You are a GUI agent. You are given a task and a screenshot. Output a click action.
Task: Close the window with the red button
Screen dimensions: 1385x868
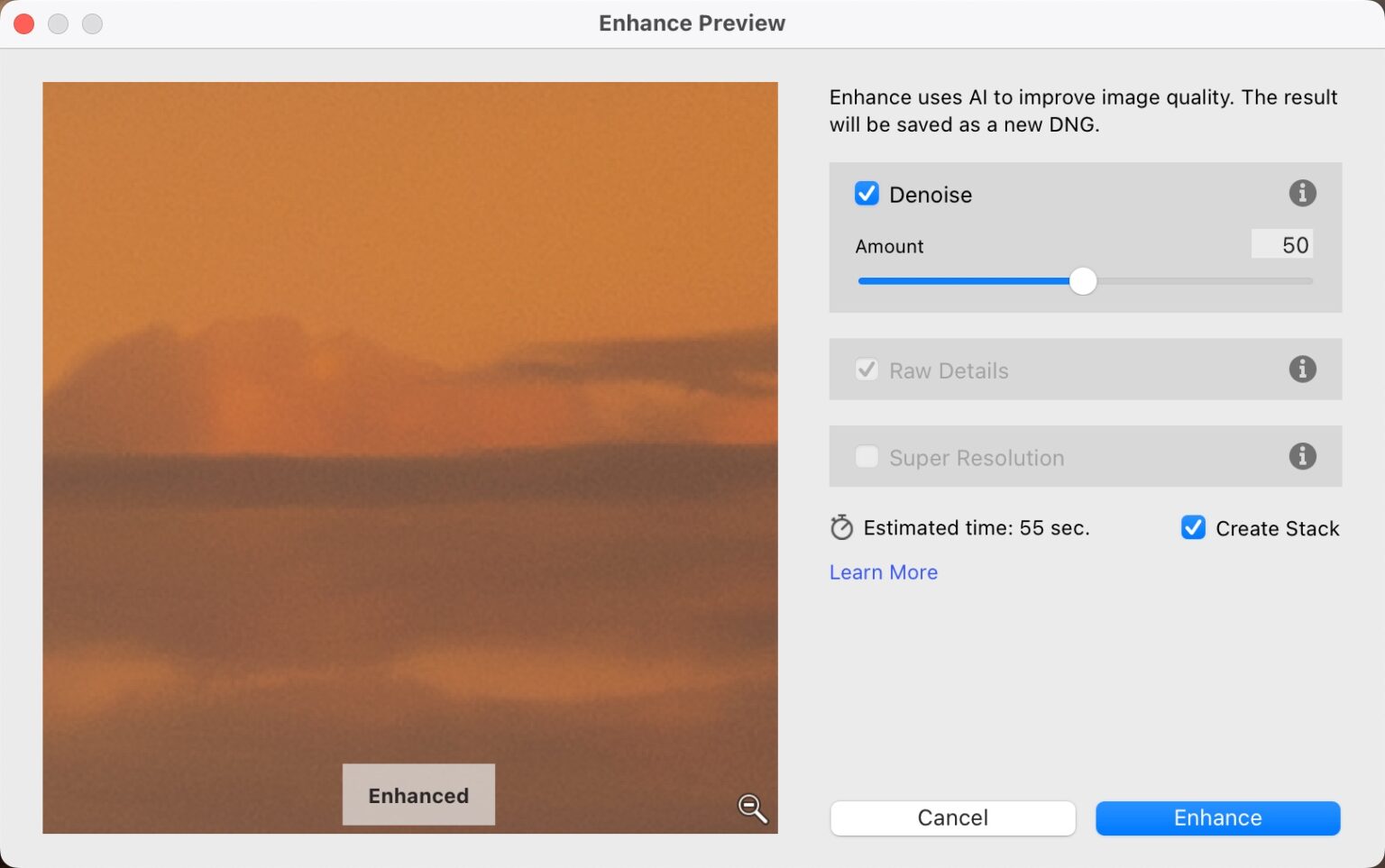[23, 23]
